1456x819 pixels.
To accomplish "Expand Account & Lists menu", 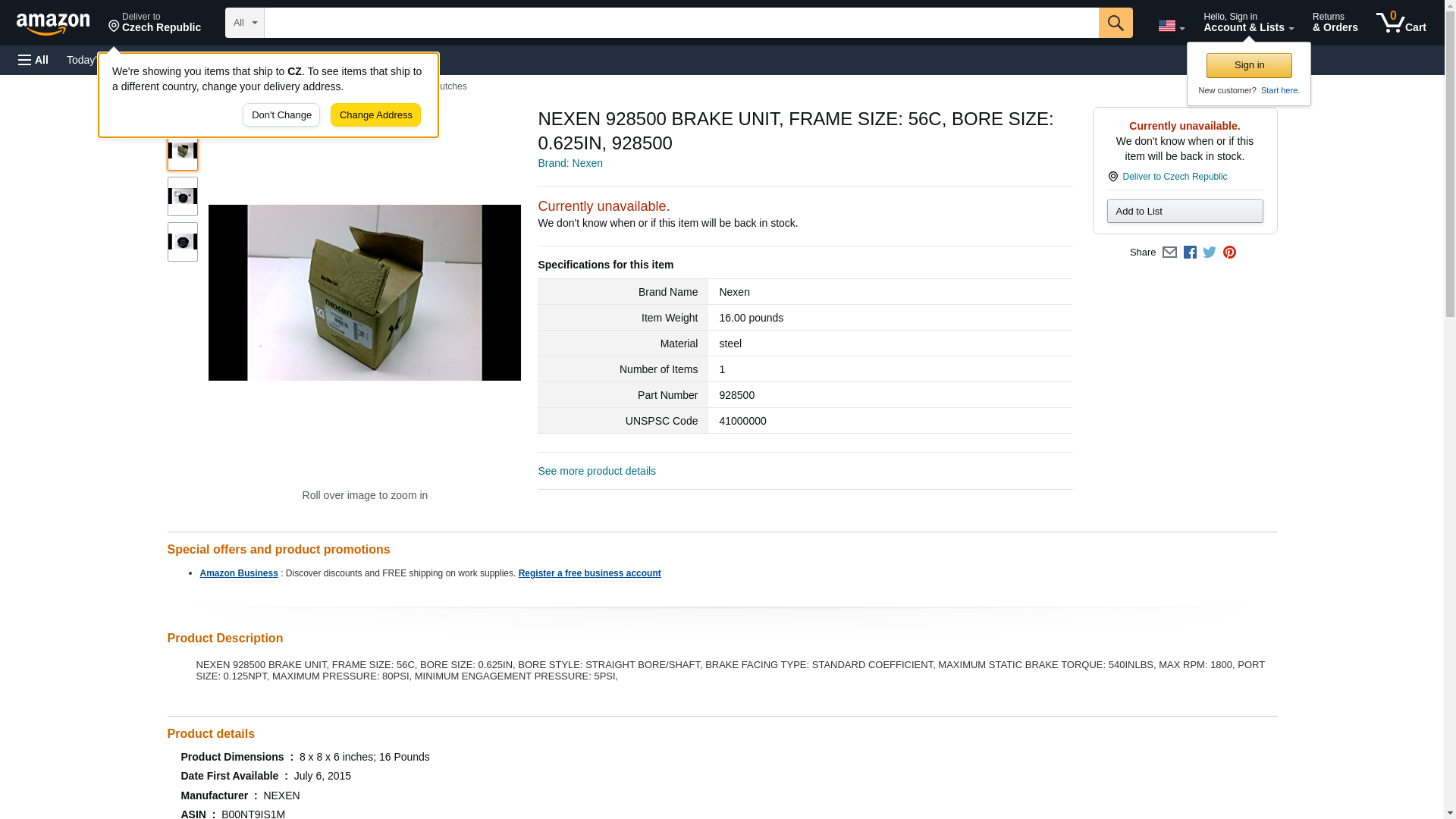I will click(1248, 22).
